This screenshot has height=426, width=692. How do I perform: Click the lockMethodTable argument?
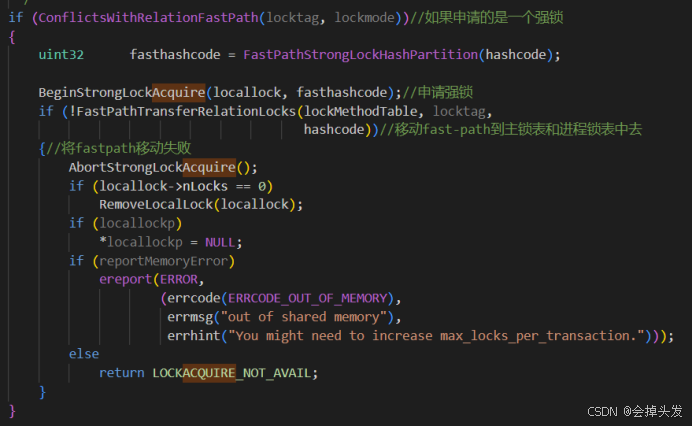pos(361,111)
